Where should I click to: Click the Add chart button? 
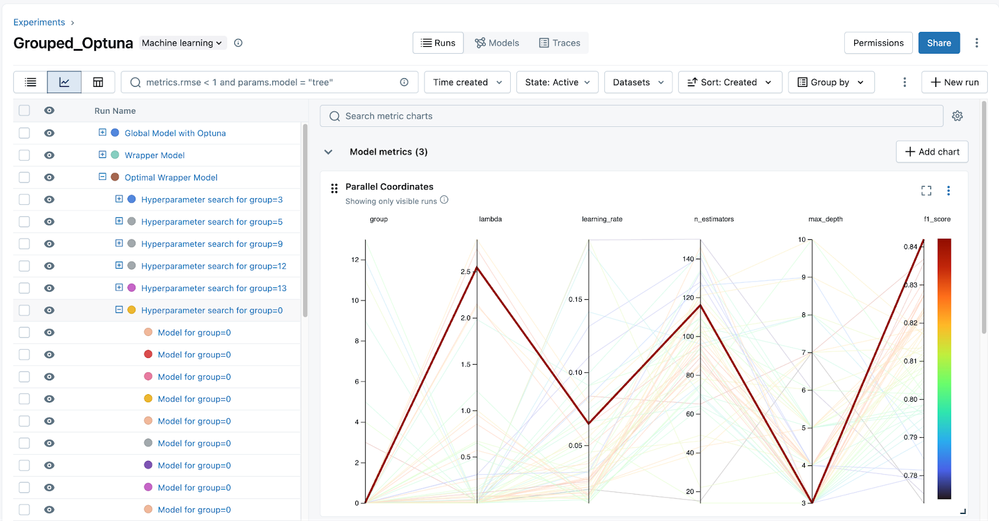931,152
